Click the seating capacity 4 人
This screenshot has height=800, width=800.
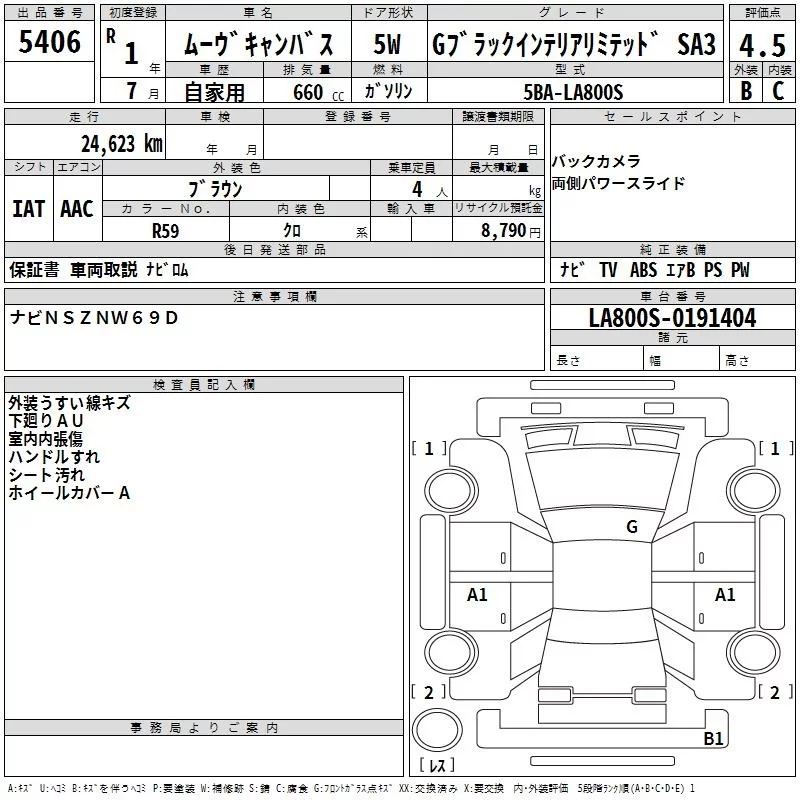coord(430,190)
